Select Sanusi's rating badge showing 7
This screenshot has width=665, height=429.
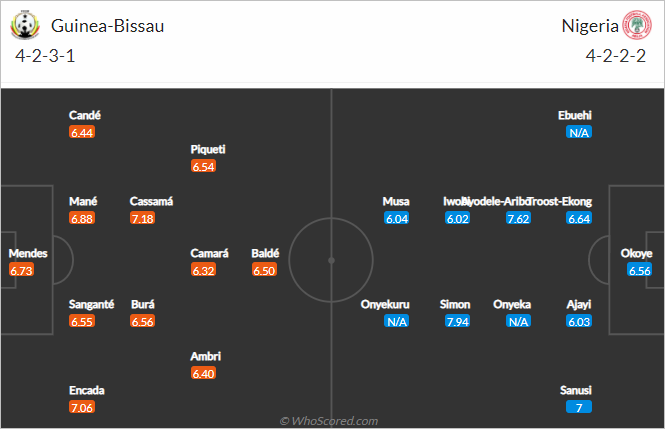579,407
